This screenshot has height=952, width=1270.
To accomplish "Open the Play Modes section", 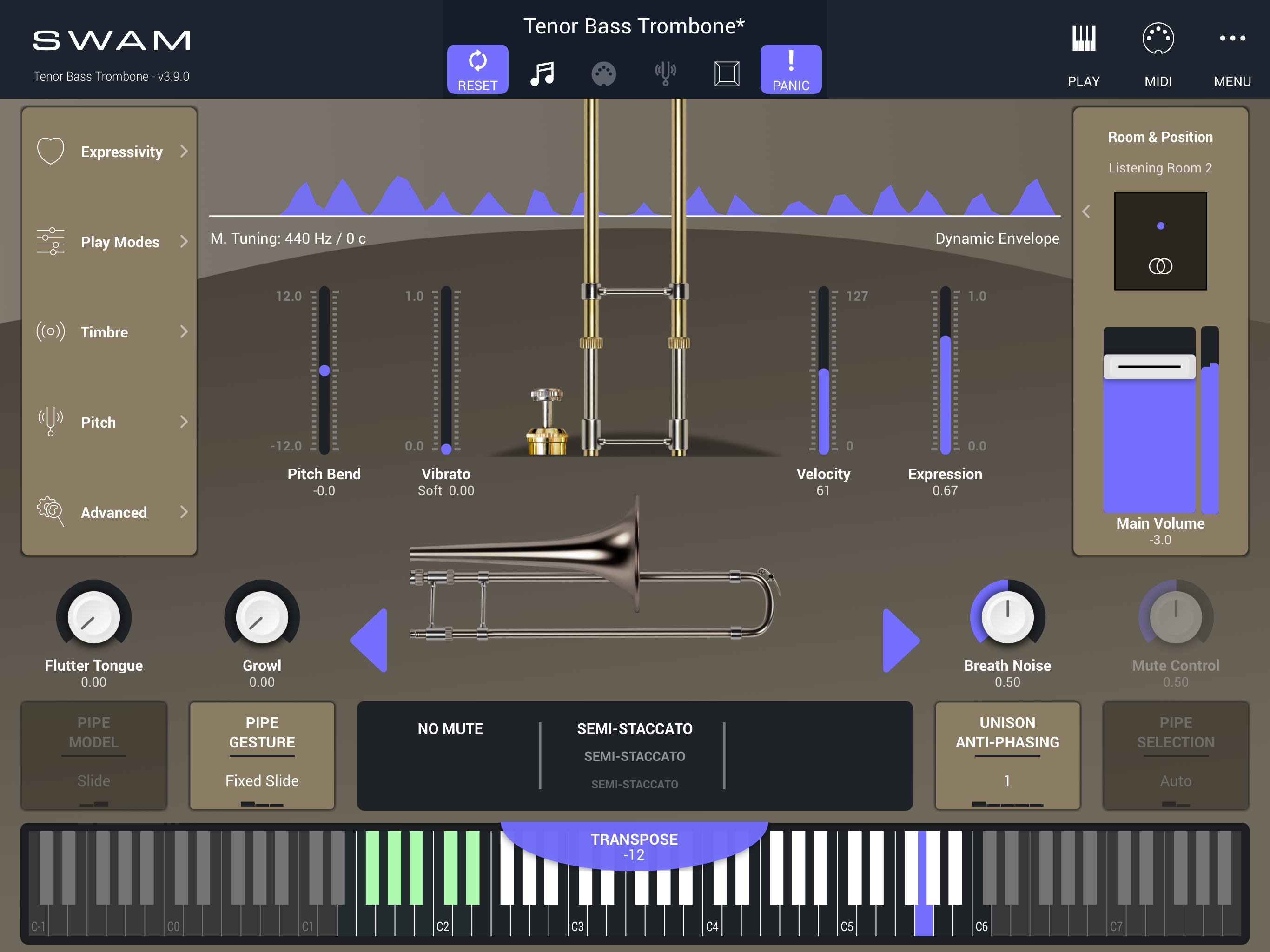I will (109, 242).
